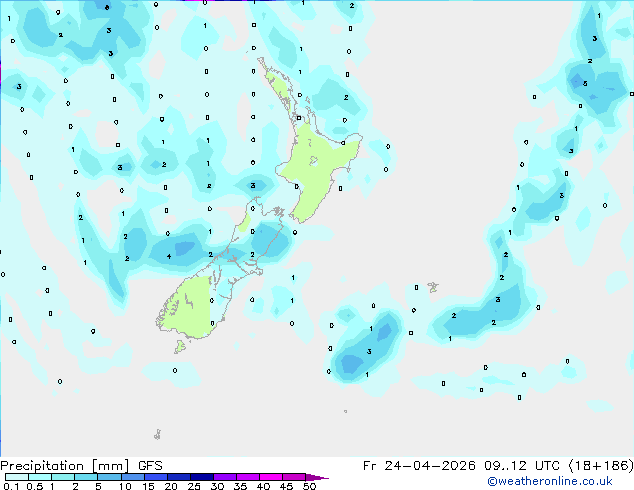Image resolution: width=634 pixels, height=490 pixels.
Task: Click the 20–25 mm legend color swatch
Action: pyautogui.click(x=178, y=477)
